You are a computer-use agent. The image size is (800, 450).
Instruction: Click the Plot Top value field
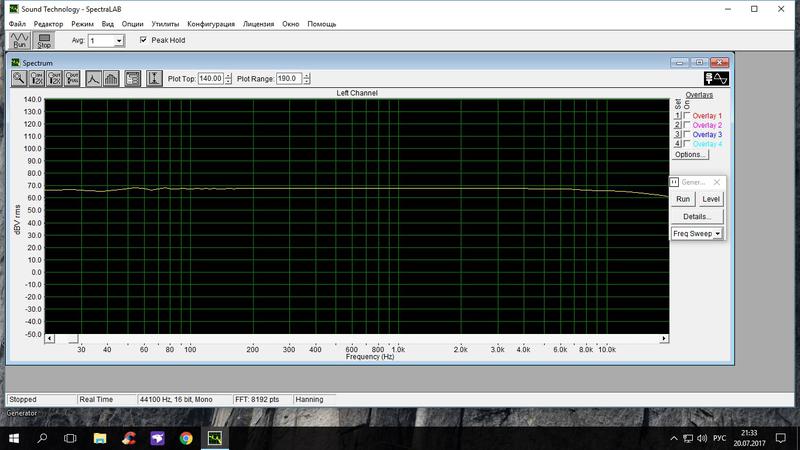coord(210,79)
